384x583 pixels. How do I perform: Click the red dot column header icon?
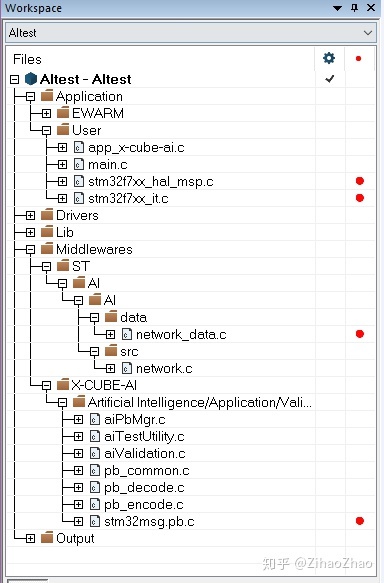[358, 58]
